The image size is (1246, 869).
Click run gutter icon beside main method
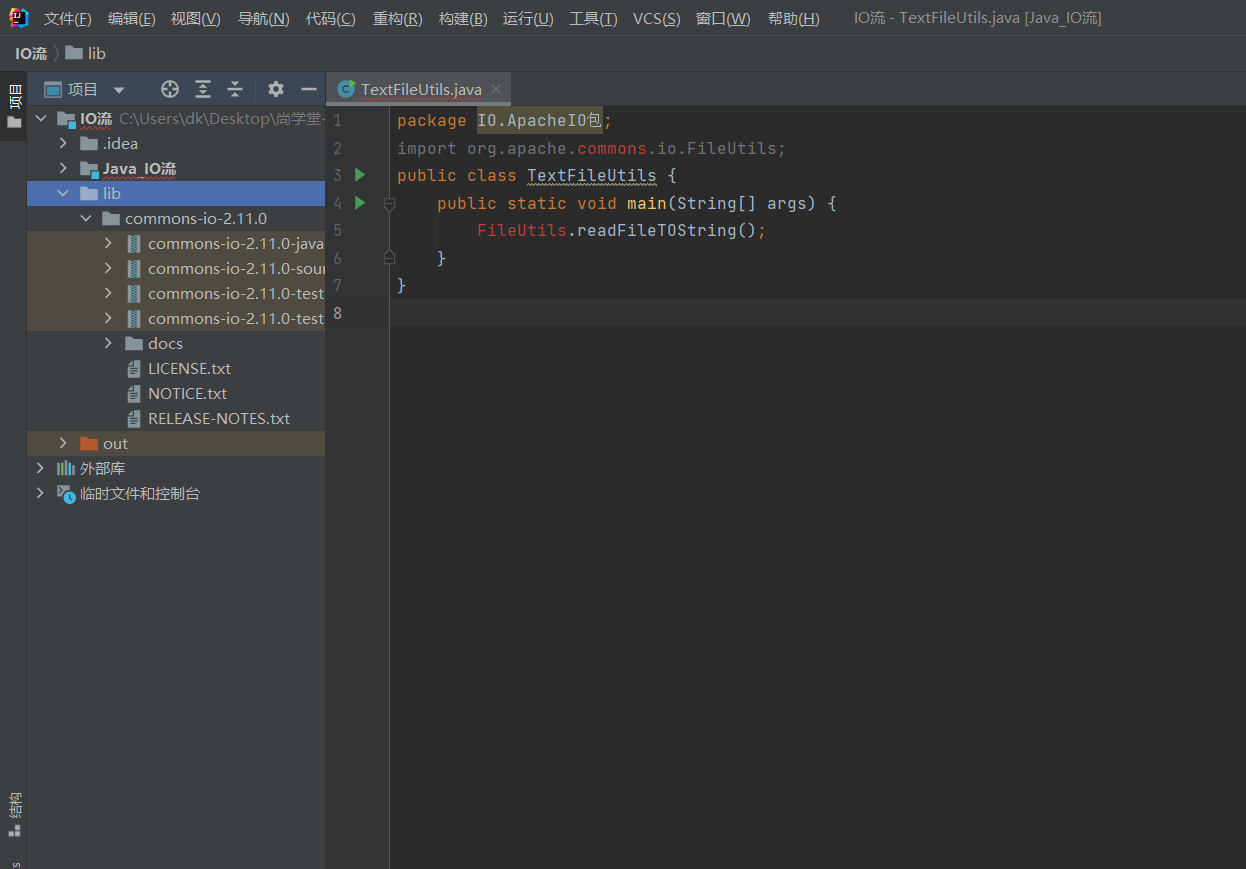pos(360,203)
